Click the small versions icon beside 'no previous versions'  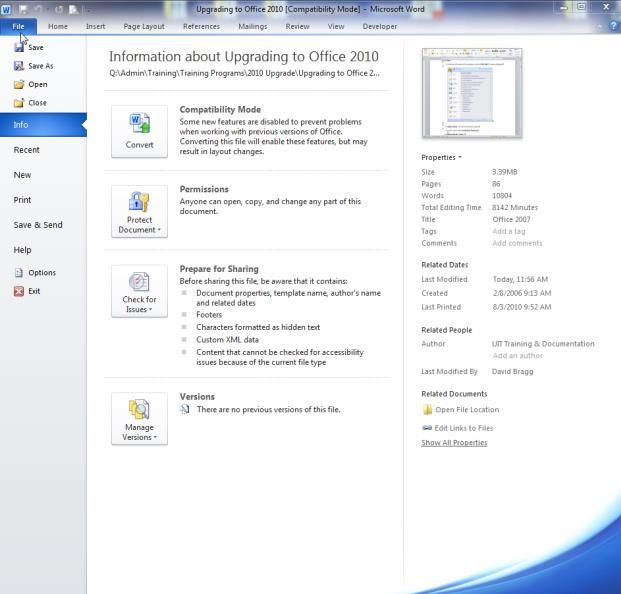[x=185, y=409]
